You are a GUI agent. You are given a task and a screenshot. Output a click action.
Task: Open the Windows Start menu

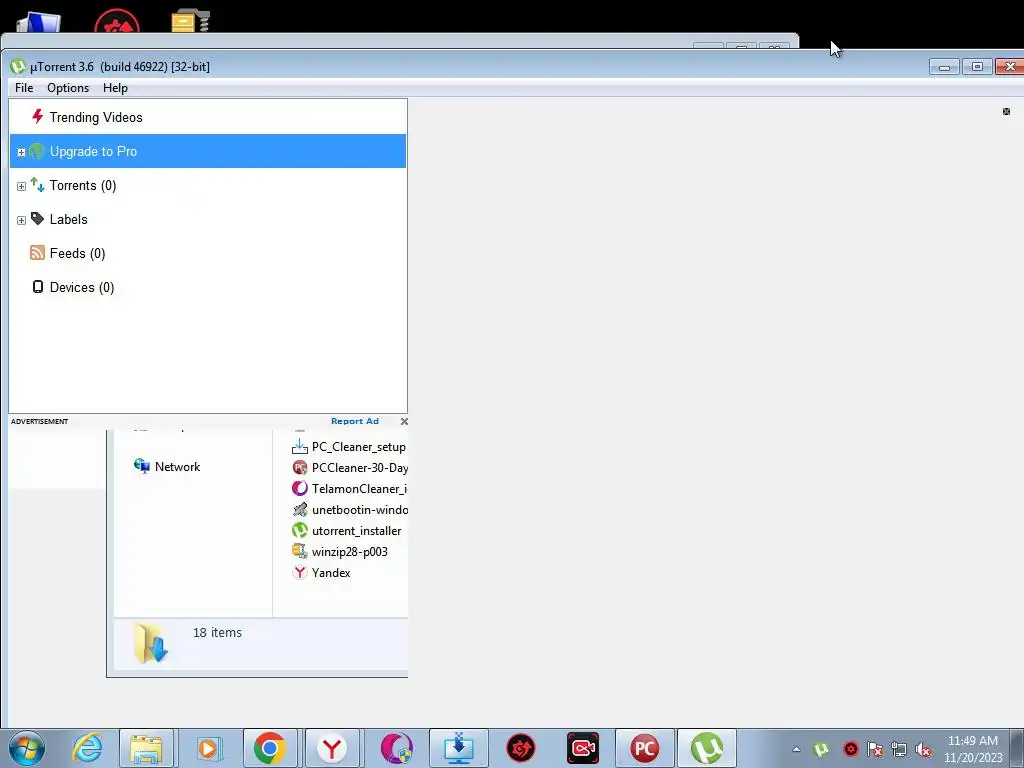tap(27, 748)
